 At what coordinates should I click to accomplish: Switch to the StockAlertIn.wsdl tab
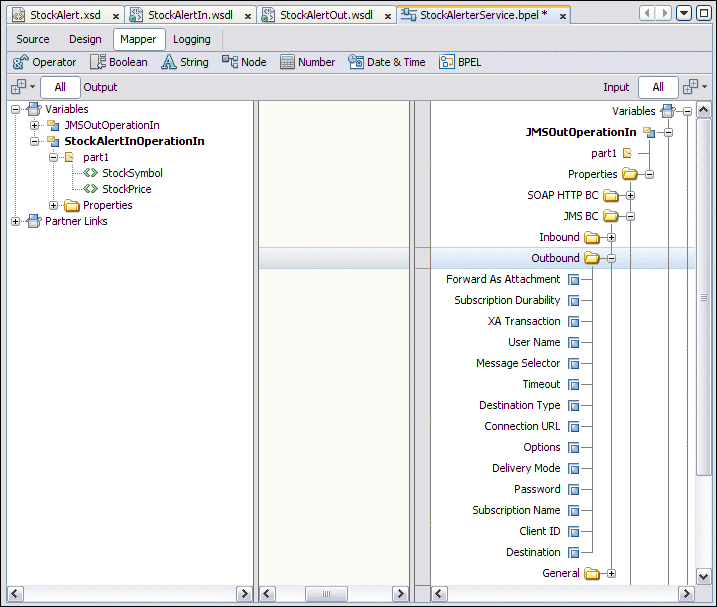point(190,15)
